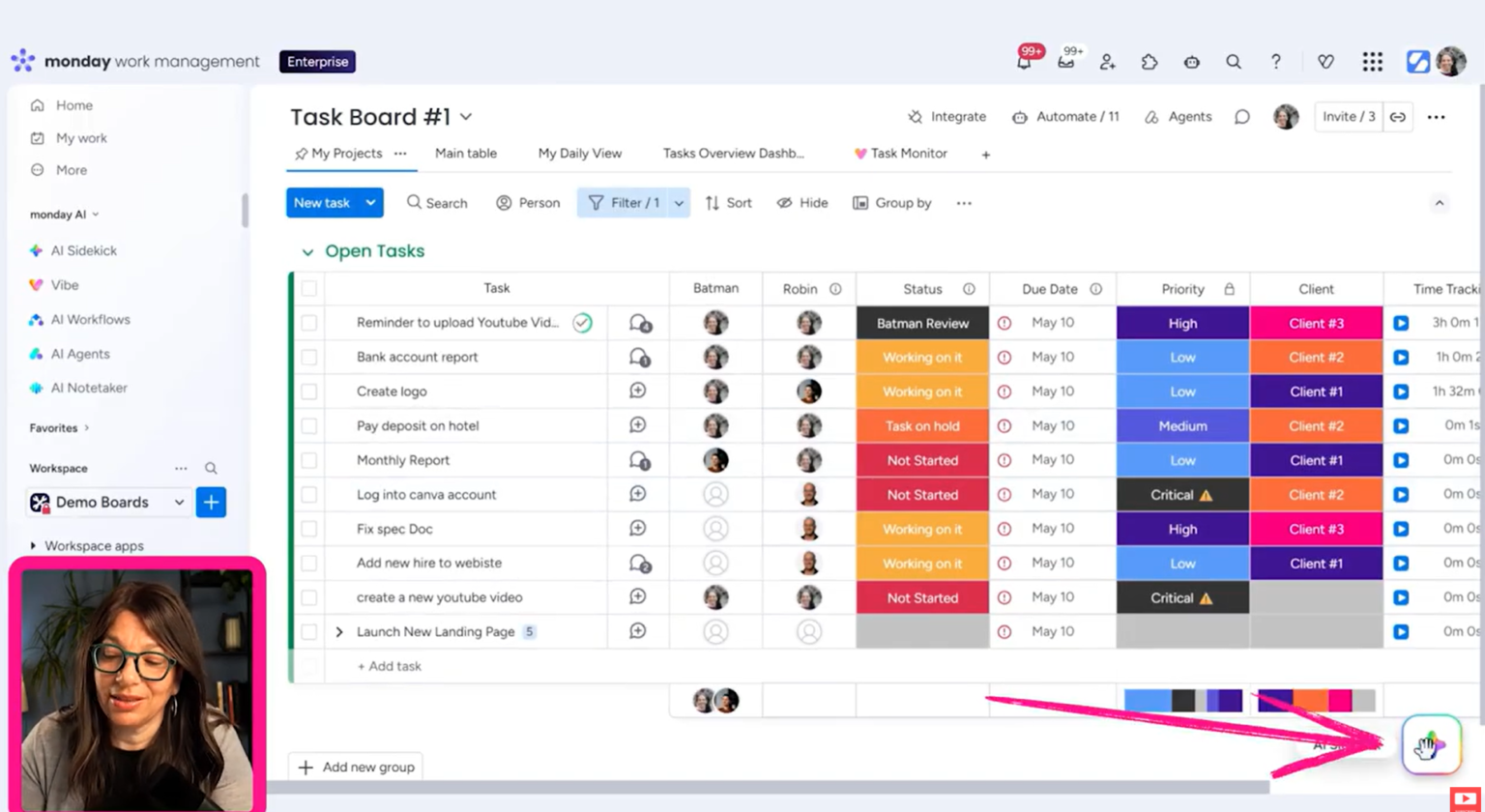The image size is (1485, 812).
Task: Open the search magnifier in top bar
Action: coord(1234,62)
